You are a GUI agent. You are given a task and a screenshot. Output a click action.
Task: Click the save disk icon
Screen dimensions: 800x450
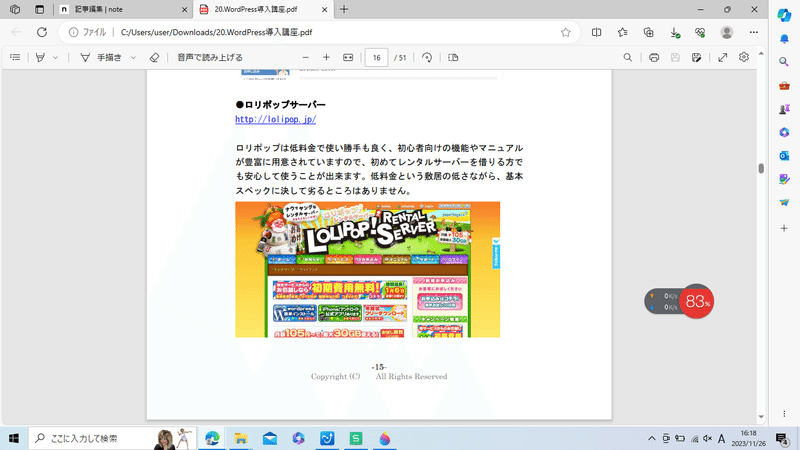(x=675, y=58)
